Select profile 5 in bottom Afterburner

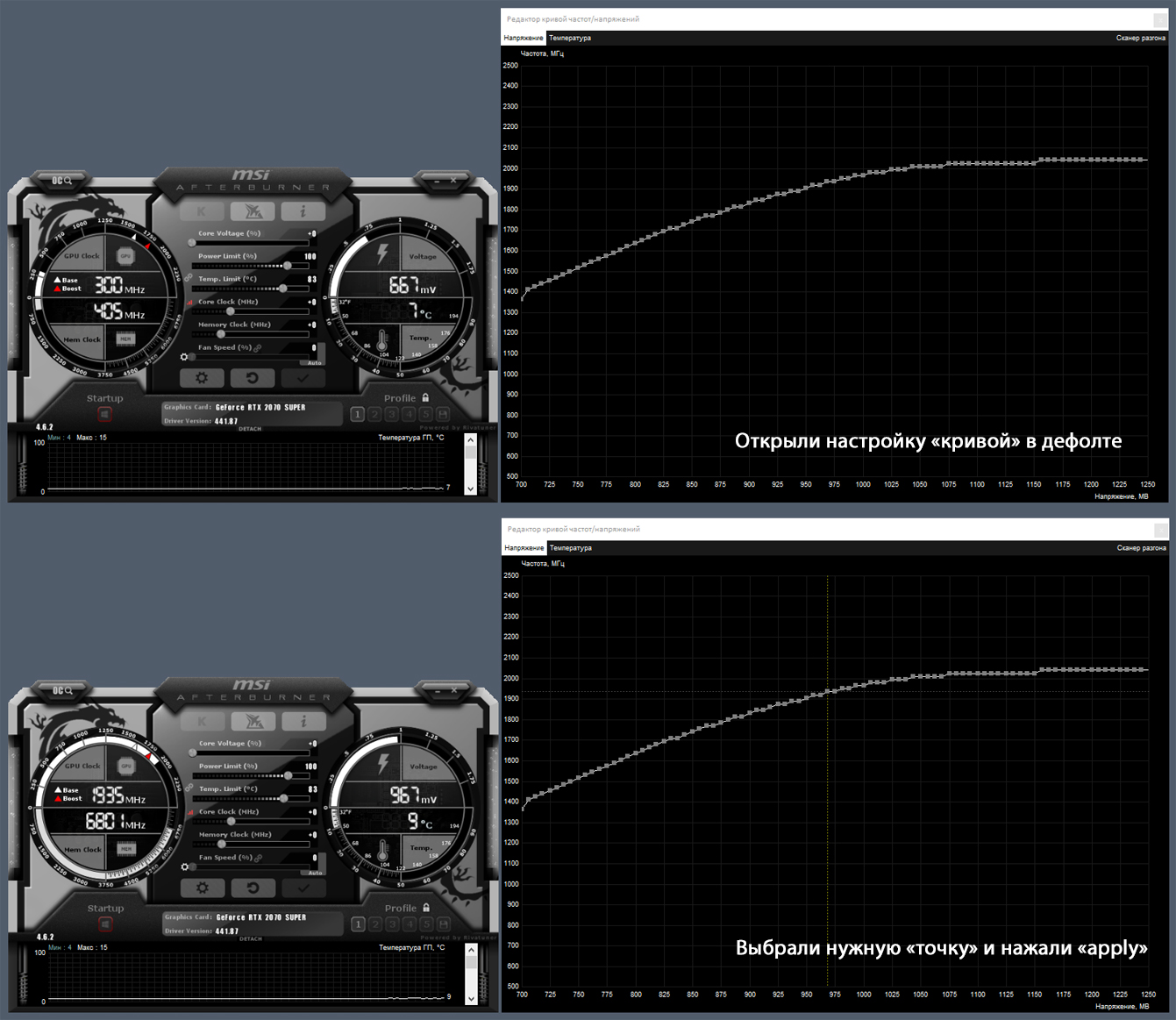(426, 924)
